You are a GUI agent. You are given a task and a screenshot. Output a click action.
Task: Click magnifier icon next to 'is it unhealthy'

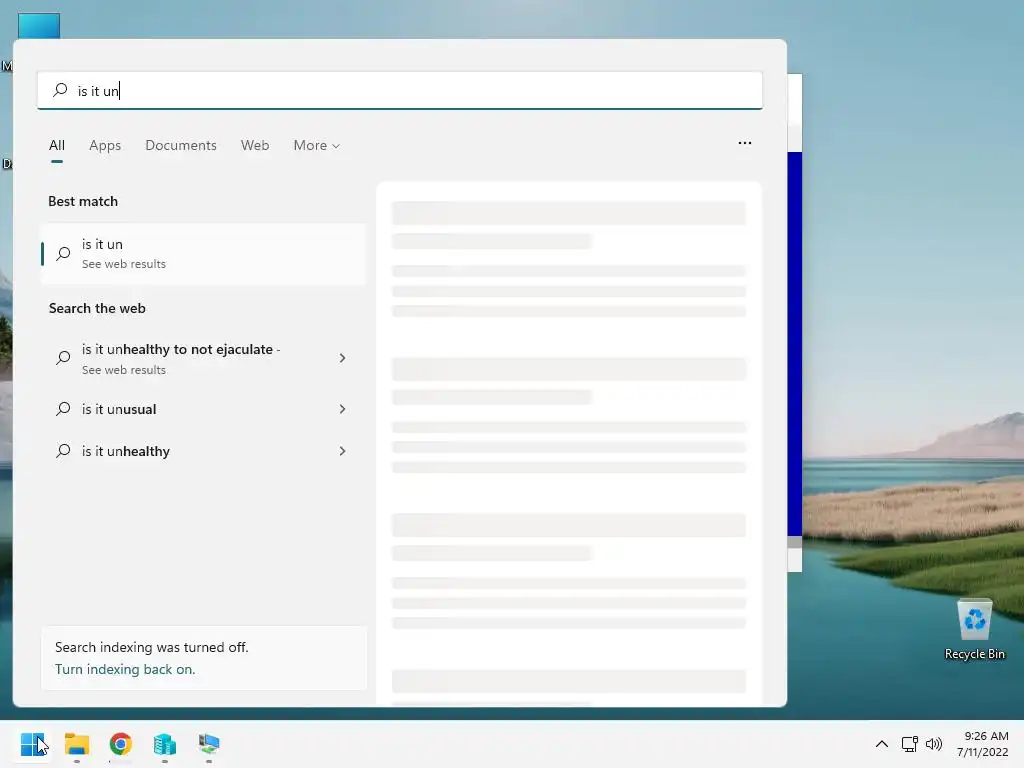(x=63, y=451)
